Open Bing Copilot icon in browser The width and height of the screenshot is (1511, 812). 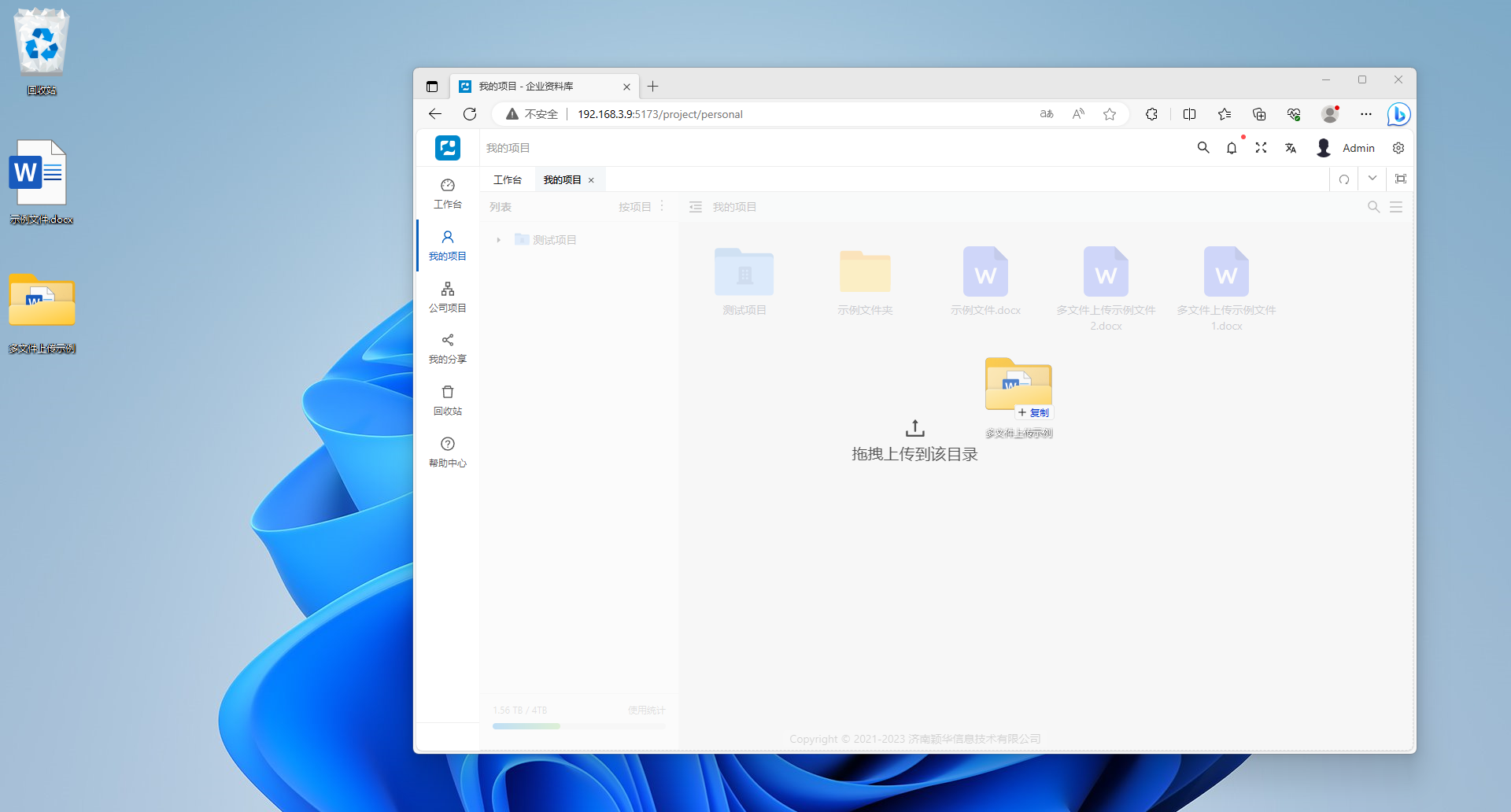point(1398,114)
